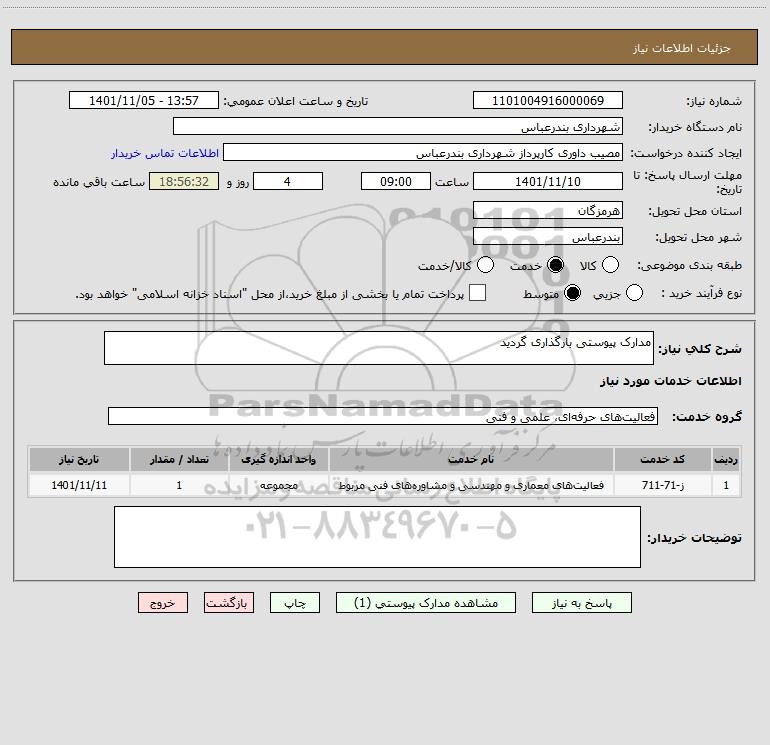Click the نام خدمت column header

pos(471,459)
